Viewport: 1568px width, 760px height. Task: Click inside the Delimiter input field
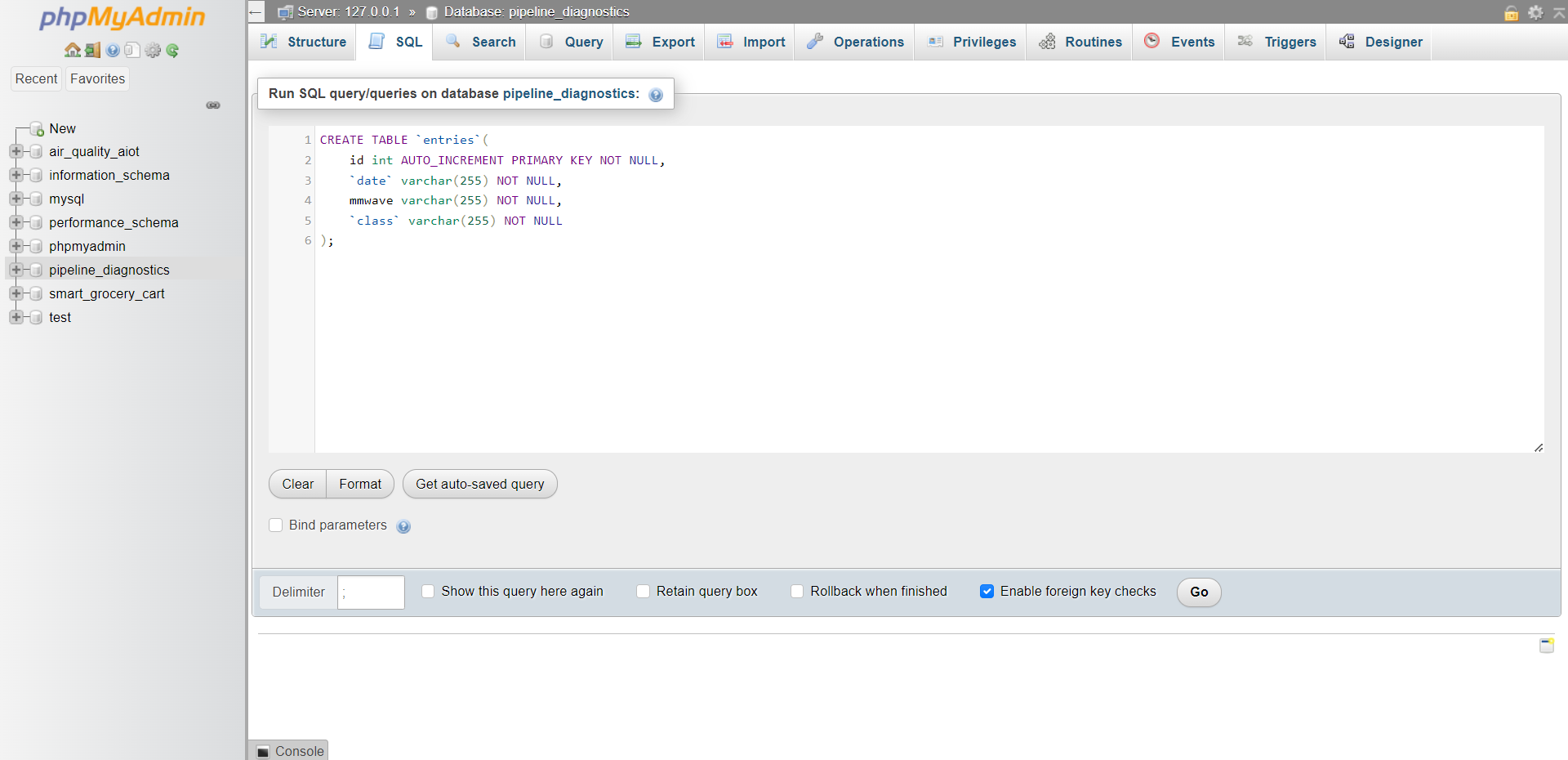pyautogui.click(x=371, y=592)
